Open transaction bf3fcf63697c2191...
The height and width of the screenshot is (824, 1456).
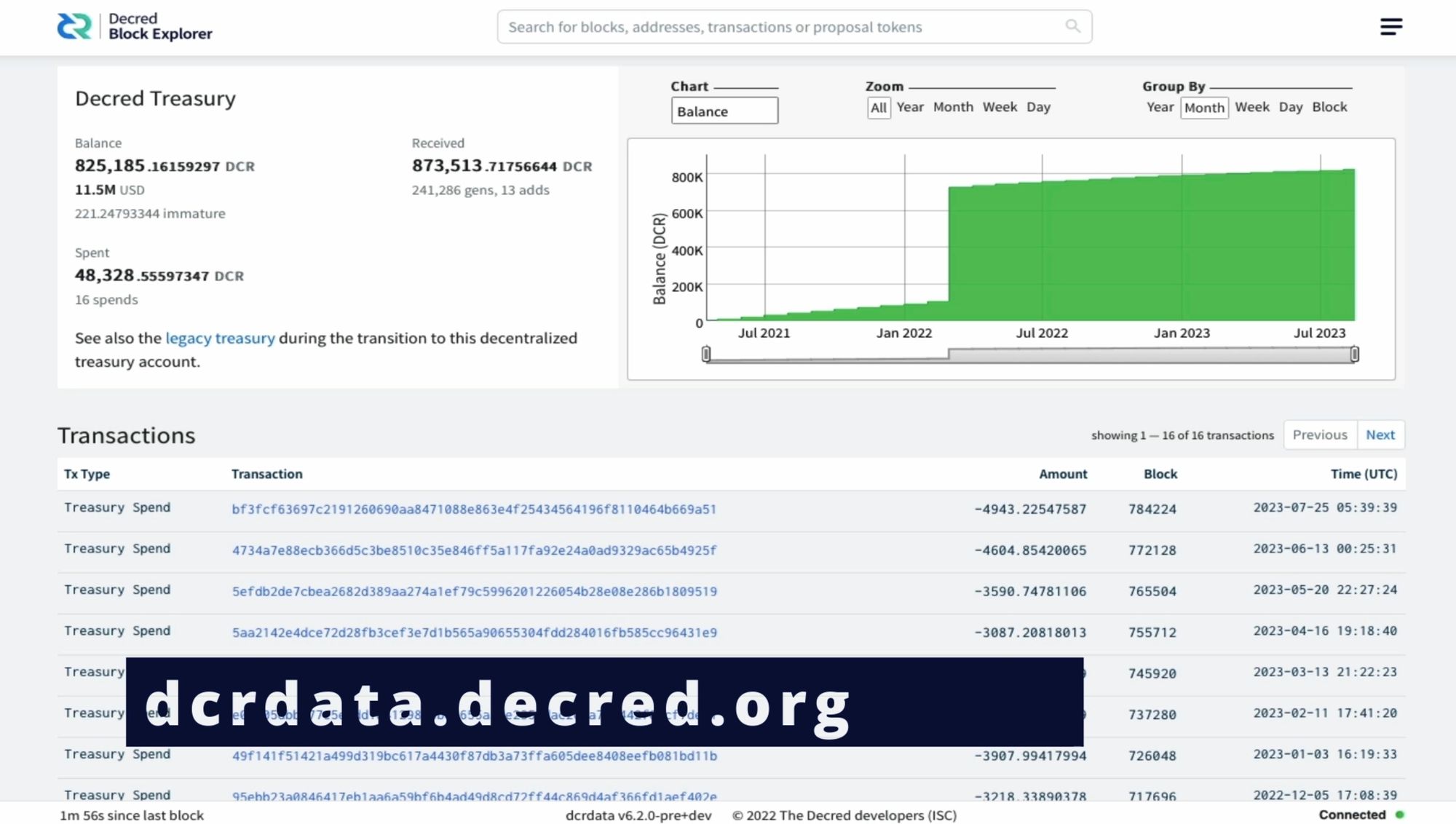tap(474, 509)
